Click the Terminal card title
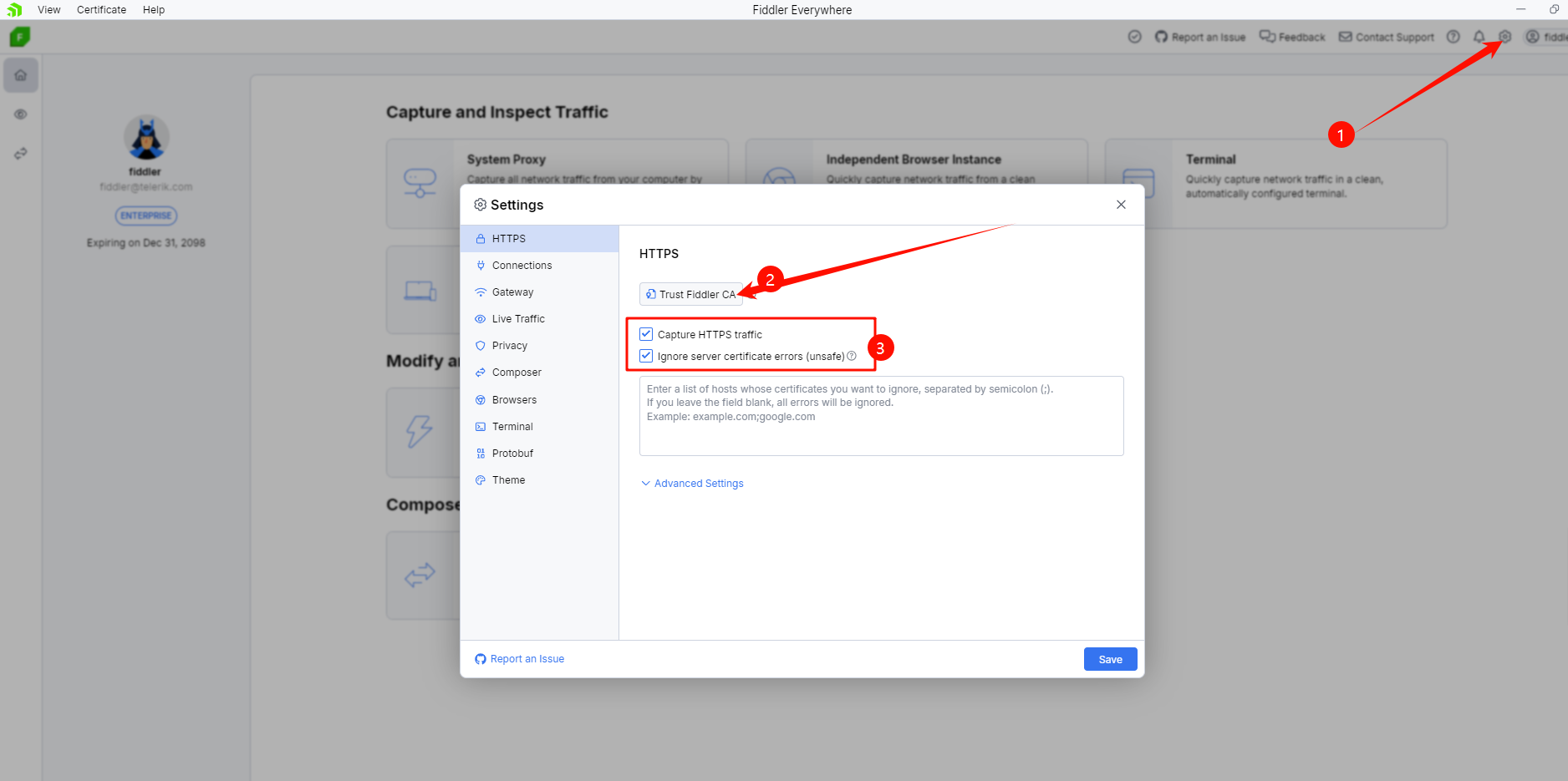The image size is (1568, 781). 1210,160
